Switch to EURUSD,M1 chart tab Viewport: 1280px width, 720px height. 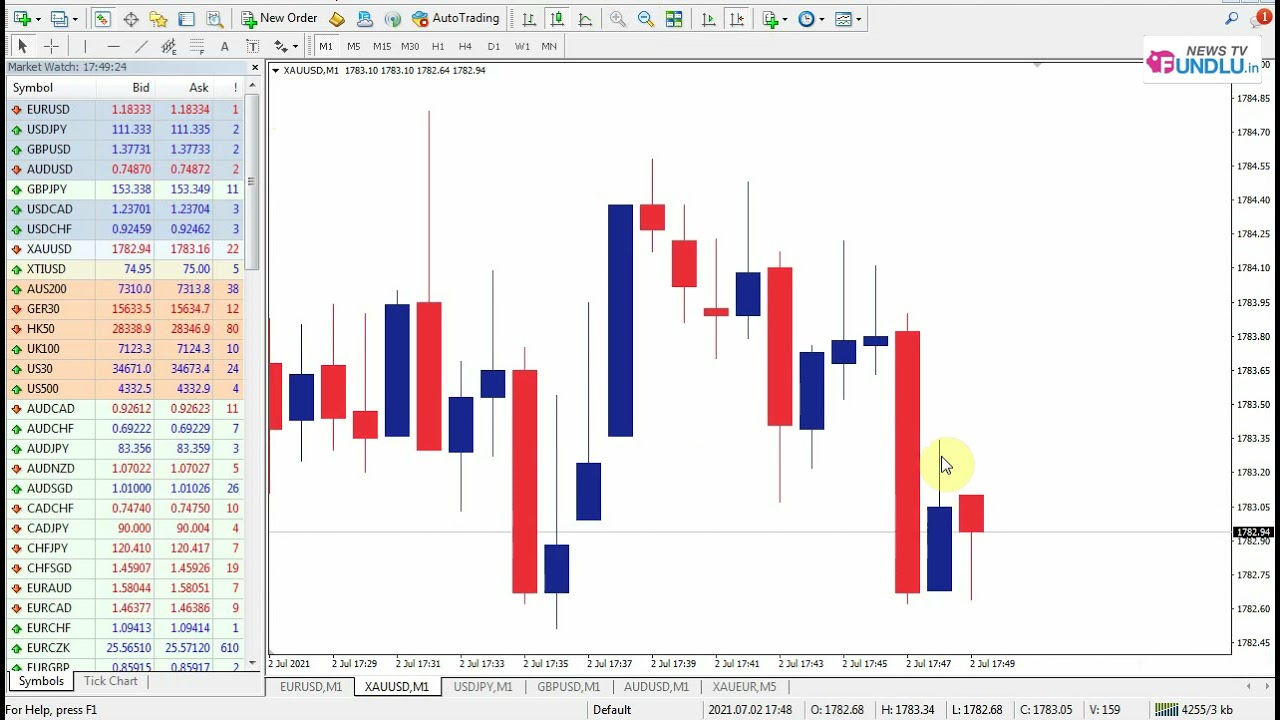(x=311, y=687)
